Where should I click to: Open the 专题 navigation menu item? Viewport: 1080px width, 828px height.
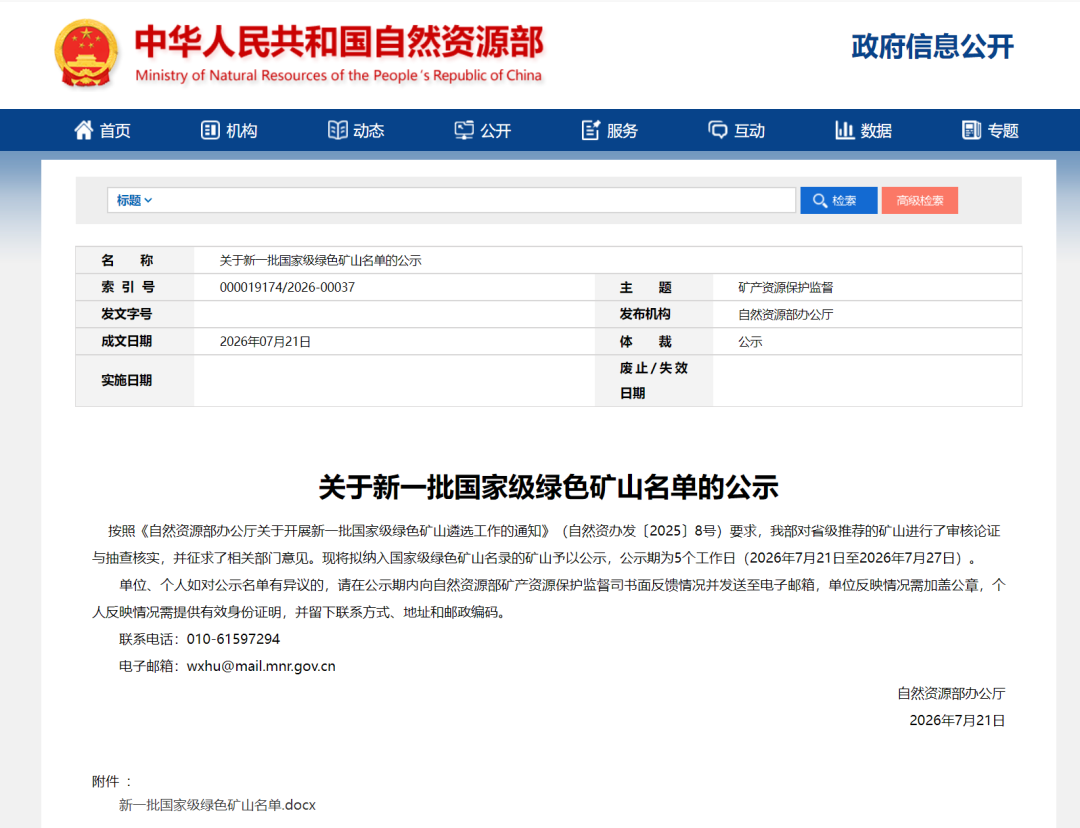pos(990,130)
